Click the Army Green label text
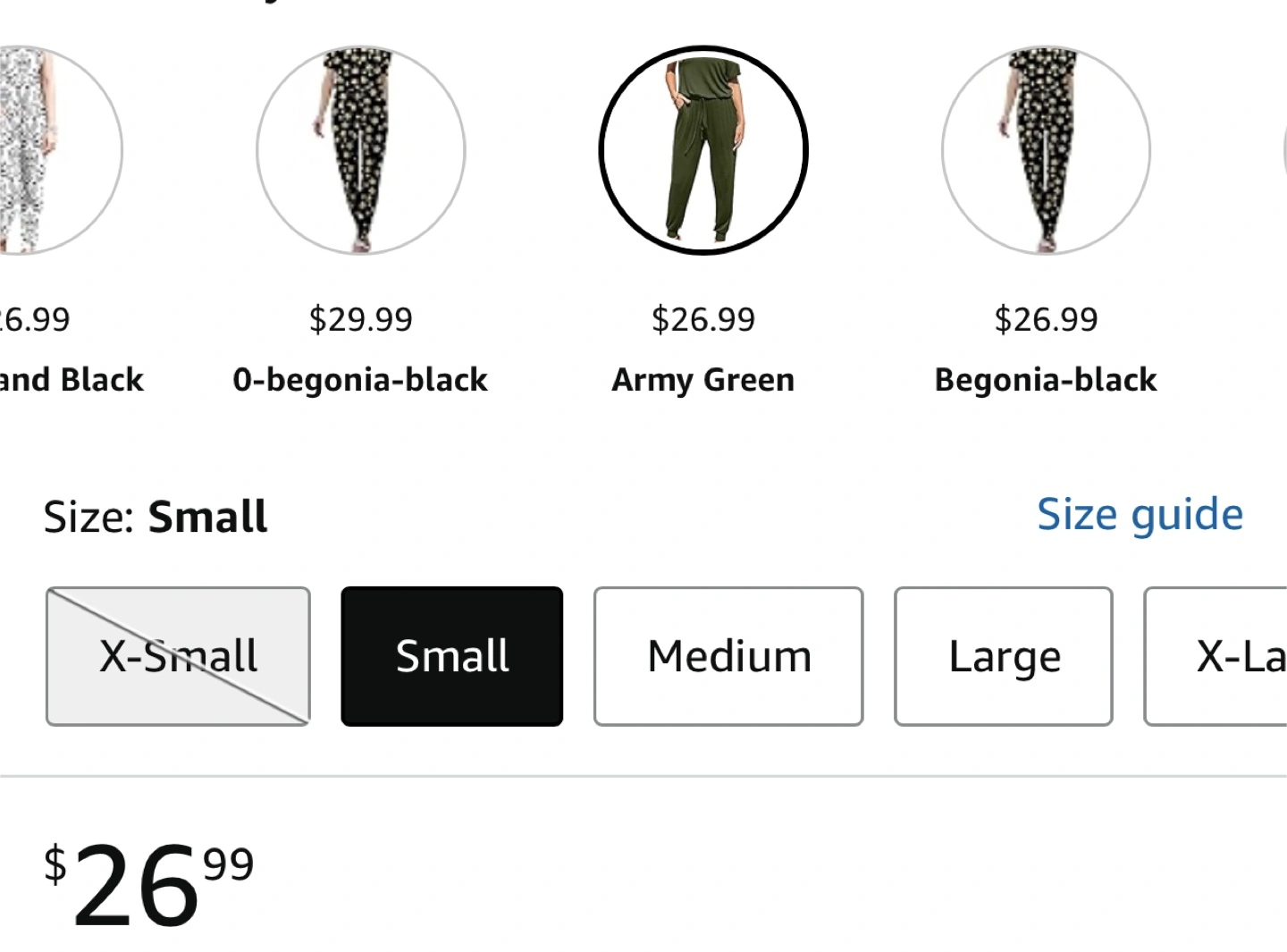The height and width of the screenshot is (952, 1287). click(x=703, y=380)
